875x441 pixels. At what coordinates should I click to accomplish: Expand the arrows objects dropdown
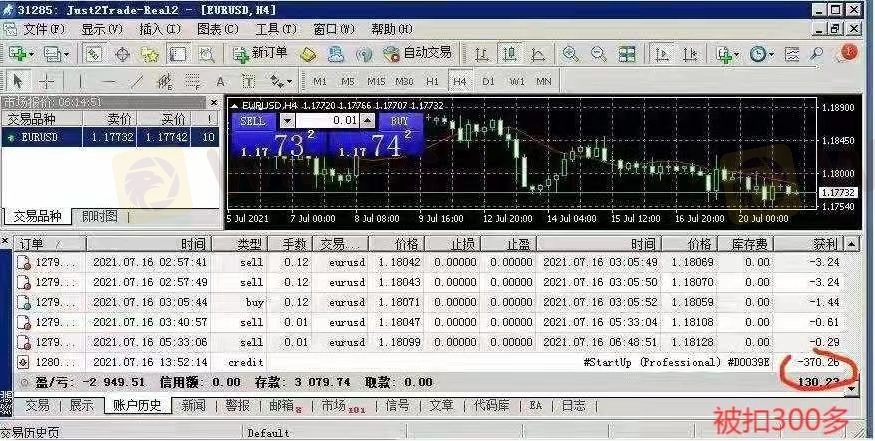pos(290,81)
